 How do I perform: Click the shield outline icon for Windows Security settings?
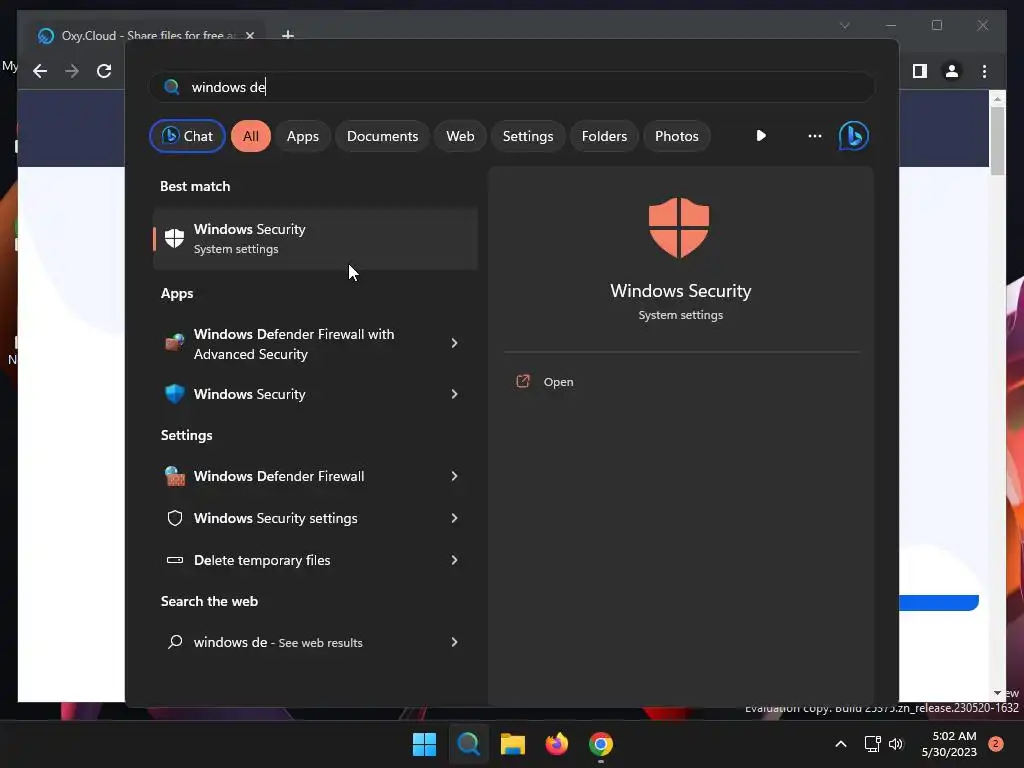[x=174, y=518]
